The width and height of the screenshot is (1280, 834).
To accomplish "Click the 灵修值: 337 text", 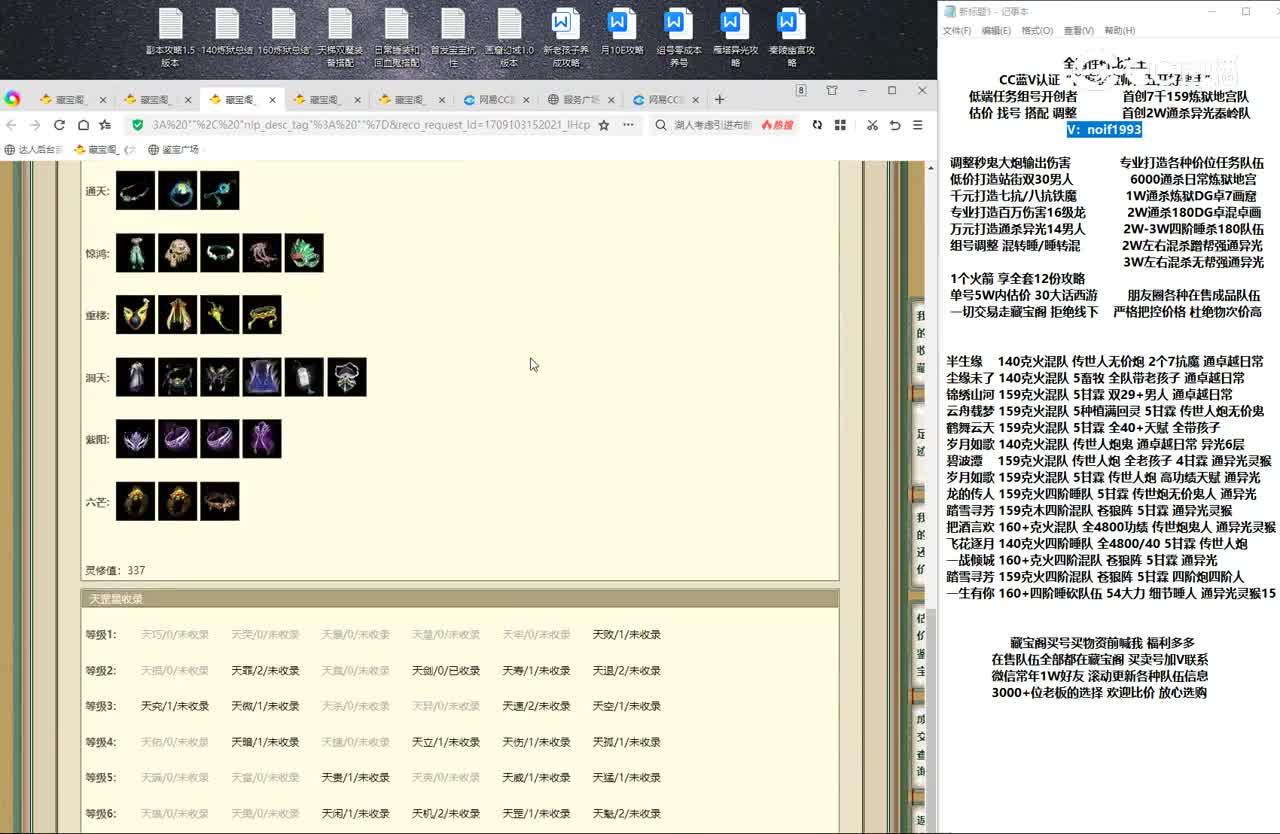I will coord(115,570).
